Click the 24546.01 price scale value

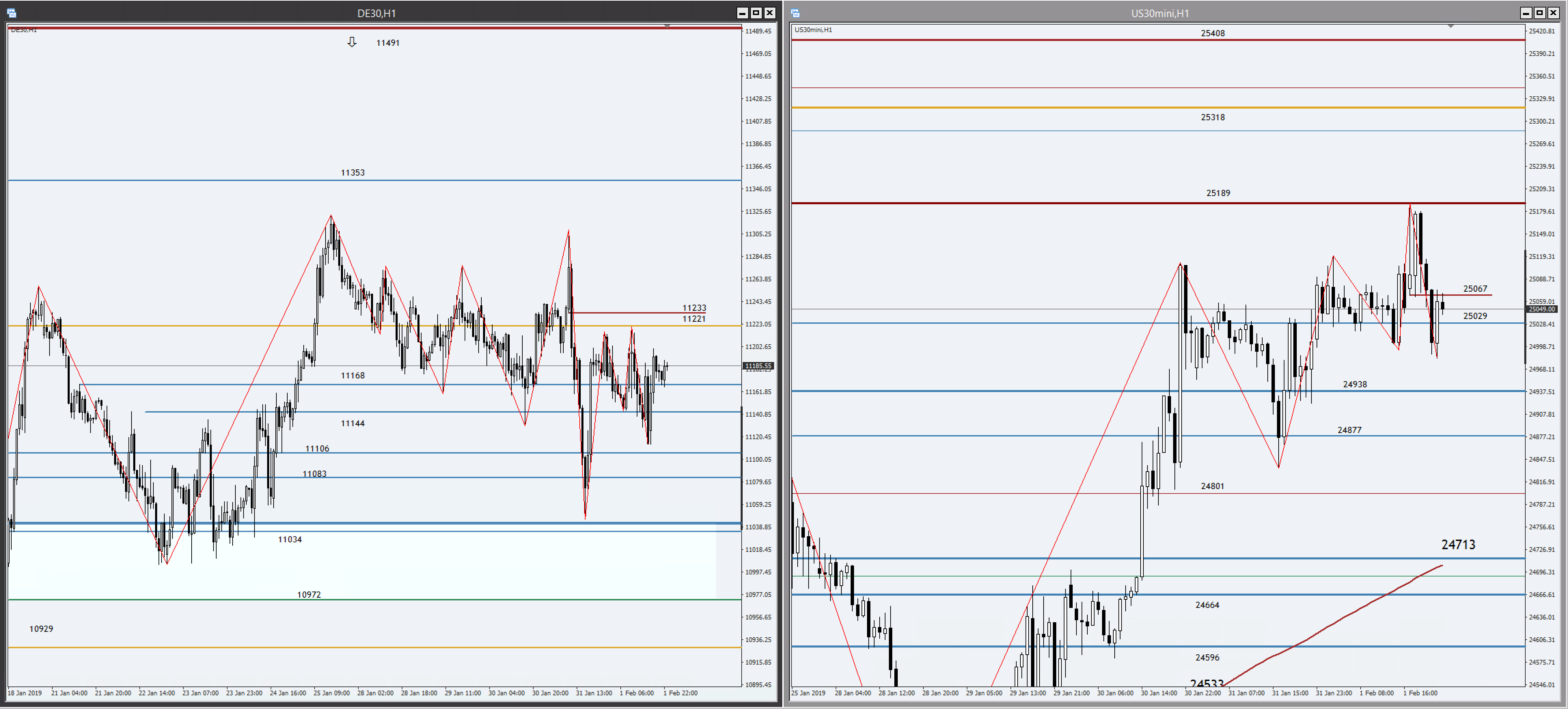pyautogui.click(x=1541, y=685)
